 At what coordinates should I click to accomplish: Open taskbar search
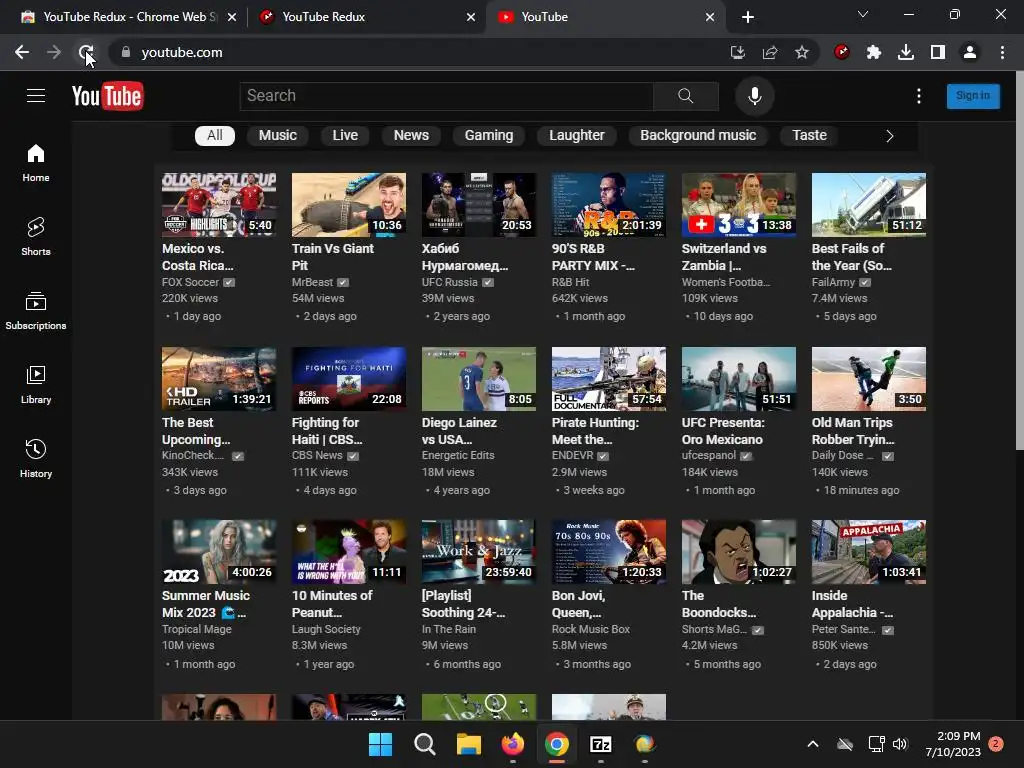click(424, 744)
